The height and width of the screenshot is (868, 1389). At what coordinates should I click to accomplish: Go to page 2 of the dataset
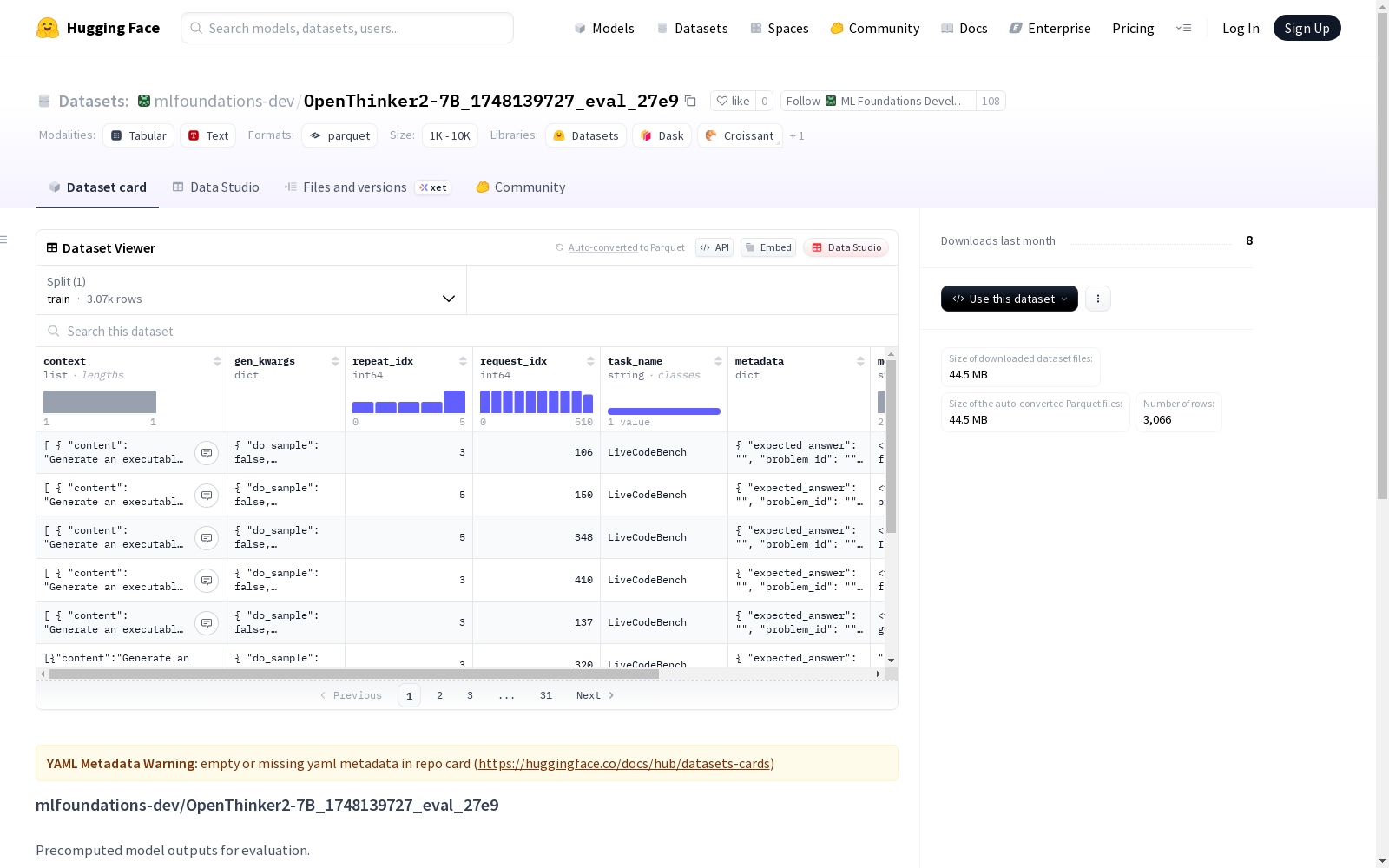tap(440, 695)
